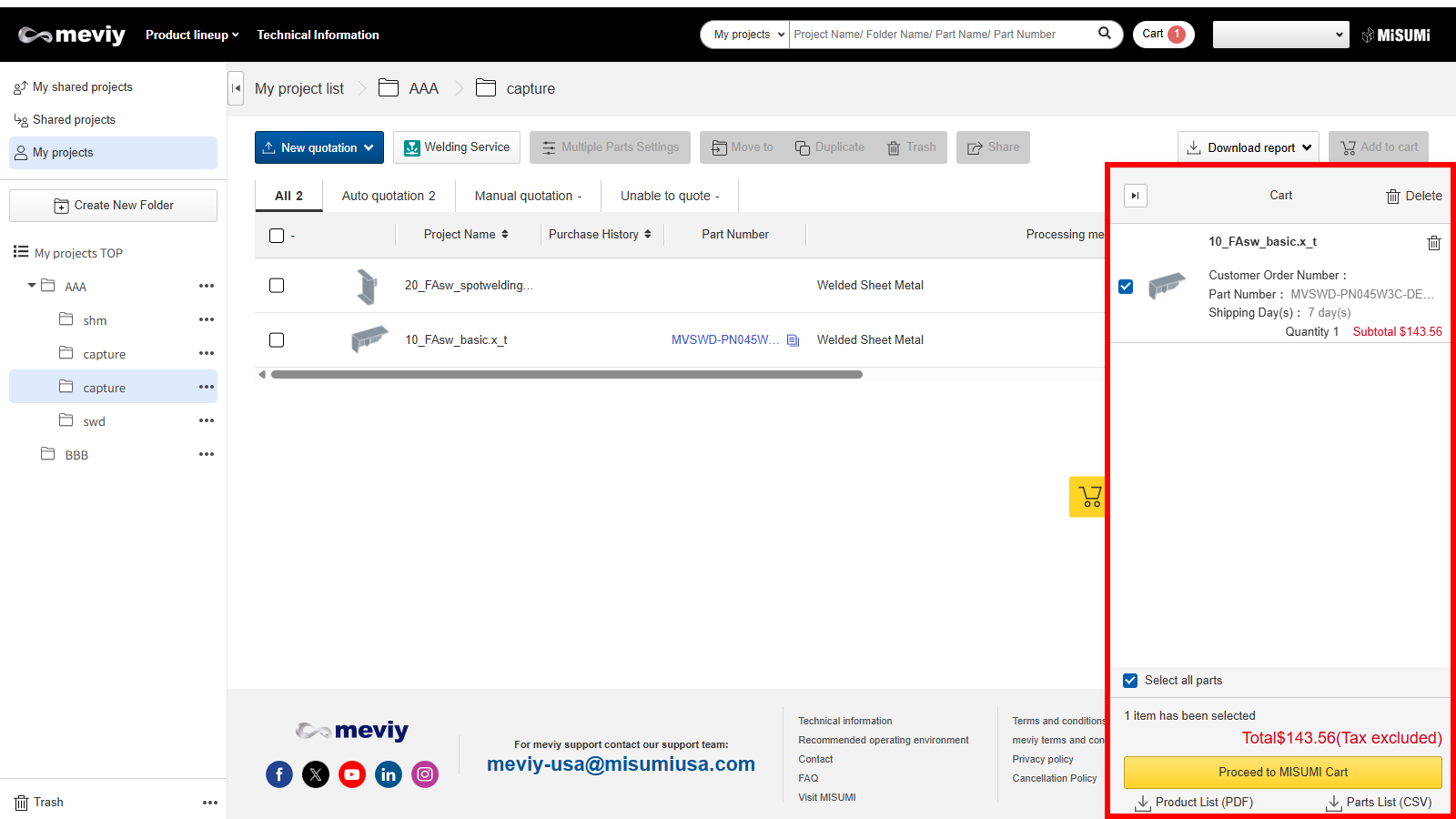Viewport: 1456px width, 819px height.
Task: Check the box for 20_FAsw_spotwelding row
Action: click(277, 286)
